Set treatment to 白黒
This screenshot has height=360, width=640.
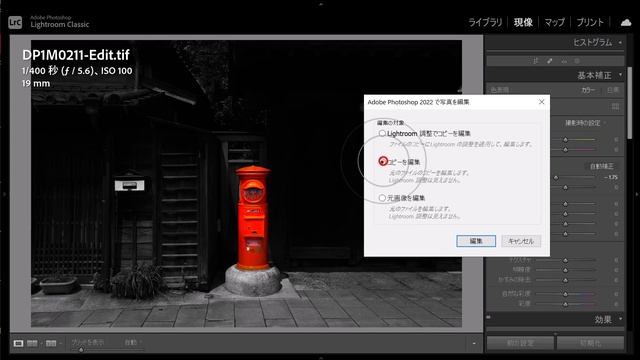coord(613,90)
